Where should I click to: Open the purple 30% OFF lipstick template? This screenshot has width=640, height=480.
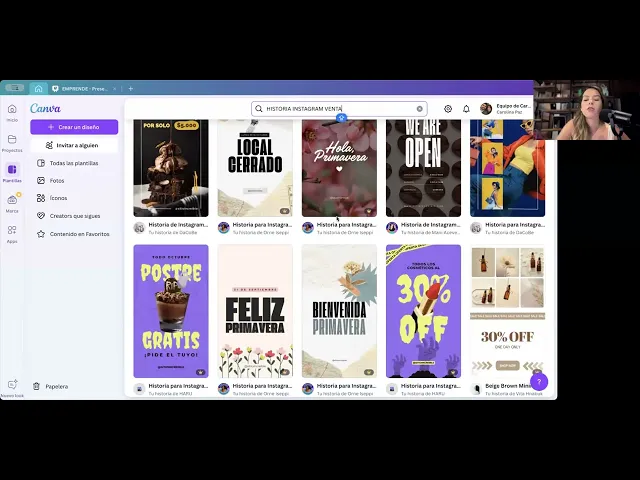point(423,311)
